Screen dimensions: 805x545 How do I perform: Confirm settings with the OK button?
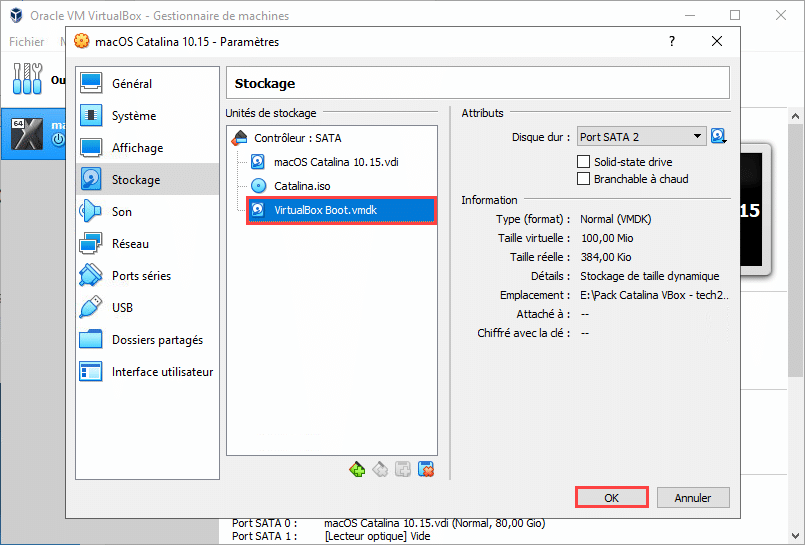[611, 498]
